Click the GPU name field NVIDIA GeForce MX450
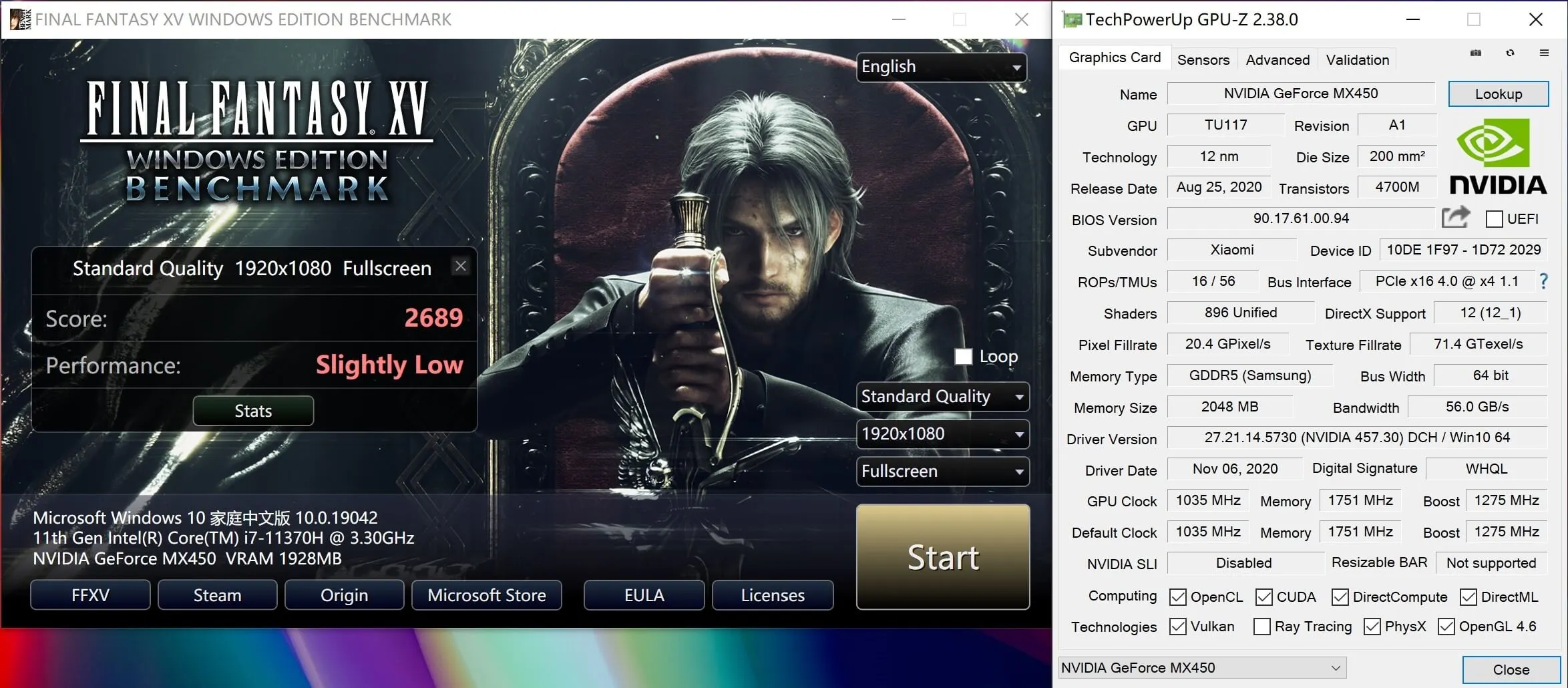 tap(1301, 94)
